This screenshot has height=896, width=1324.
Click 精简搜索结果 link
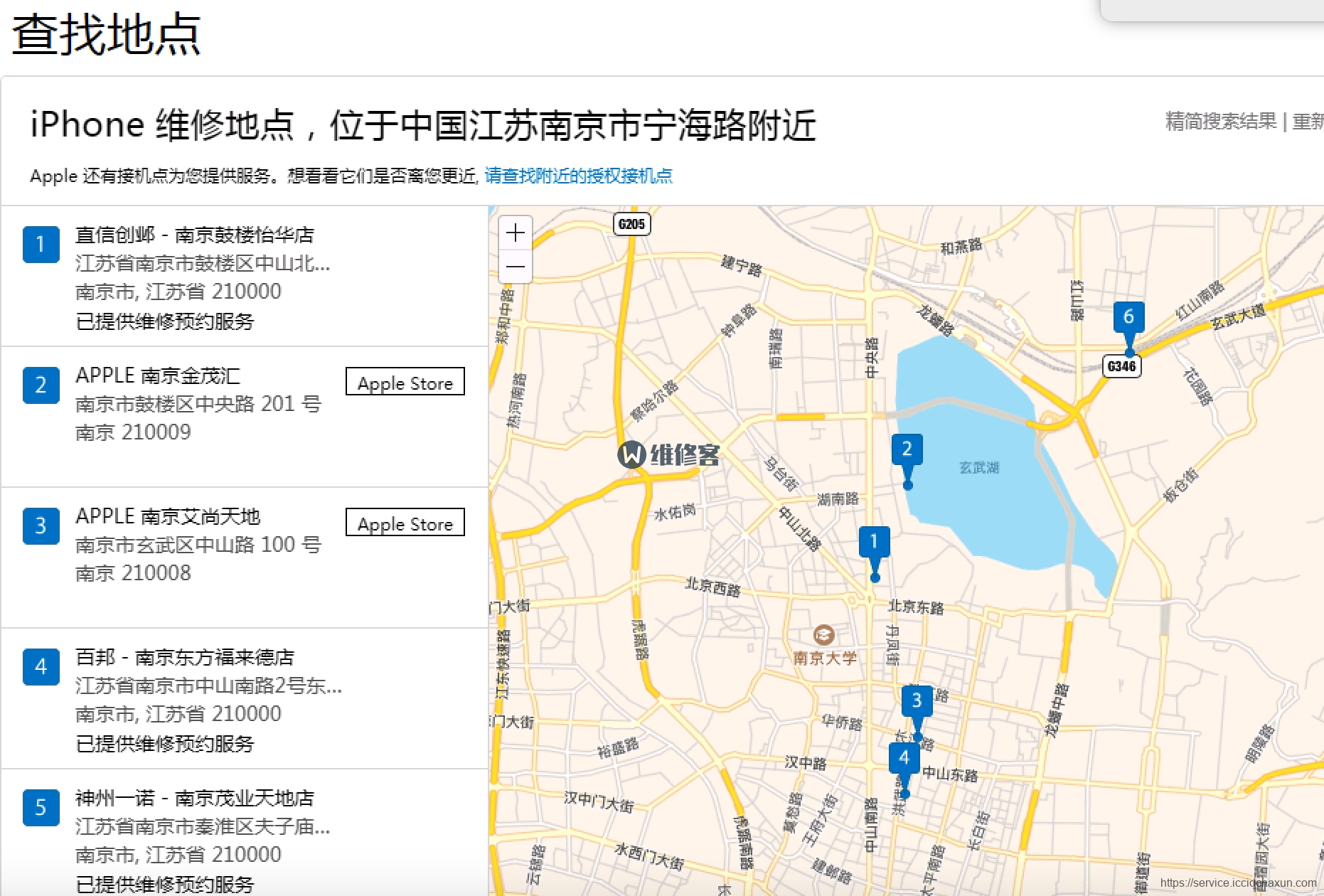pos(1221,122)
